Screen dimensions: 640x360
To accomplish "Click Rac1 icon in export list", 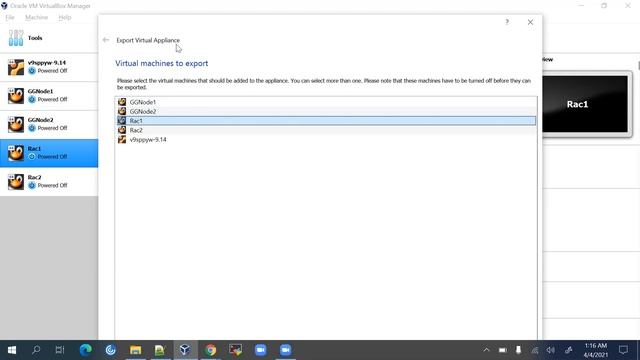I will click(x=122, y=120).
